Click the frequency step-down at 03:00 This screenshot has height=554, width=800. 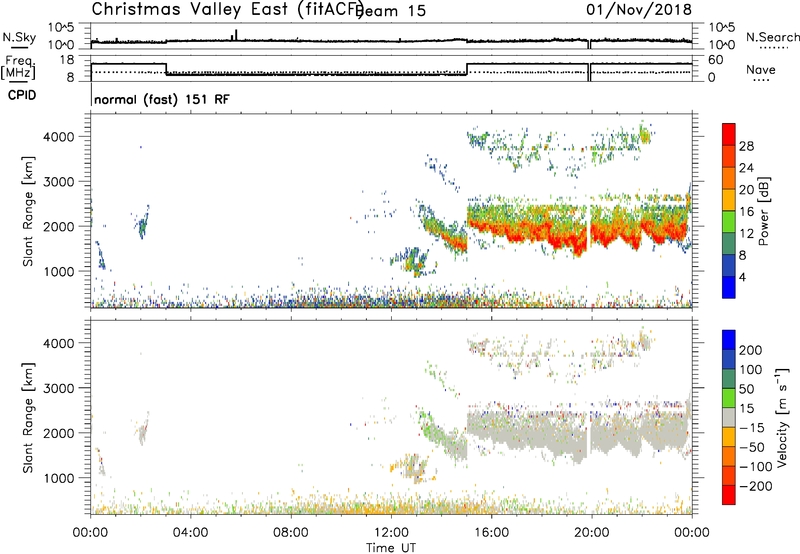coord(166,69)
